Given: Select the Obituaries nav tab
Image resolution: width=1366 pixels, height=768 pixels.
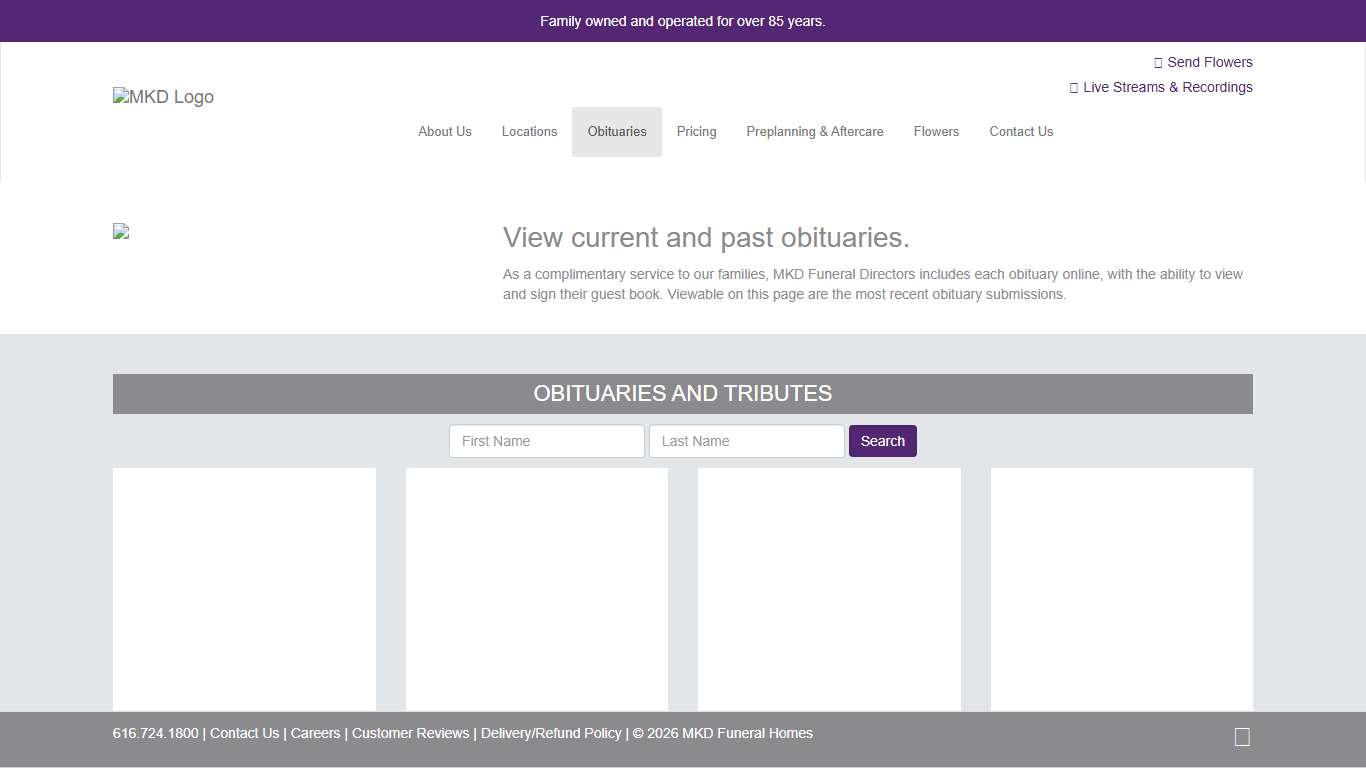Looking at the screenshot, I should [x=617, y=131].
